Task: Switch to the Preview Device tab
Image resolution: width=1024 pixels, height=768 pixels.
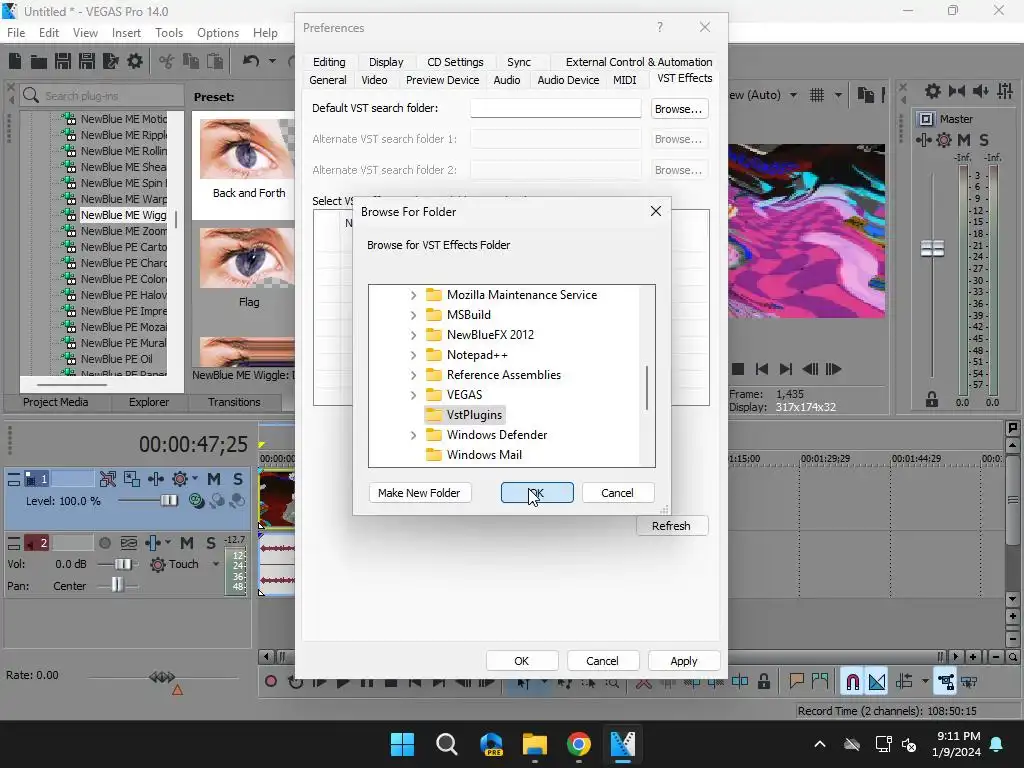Action: (442, 80)
